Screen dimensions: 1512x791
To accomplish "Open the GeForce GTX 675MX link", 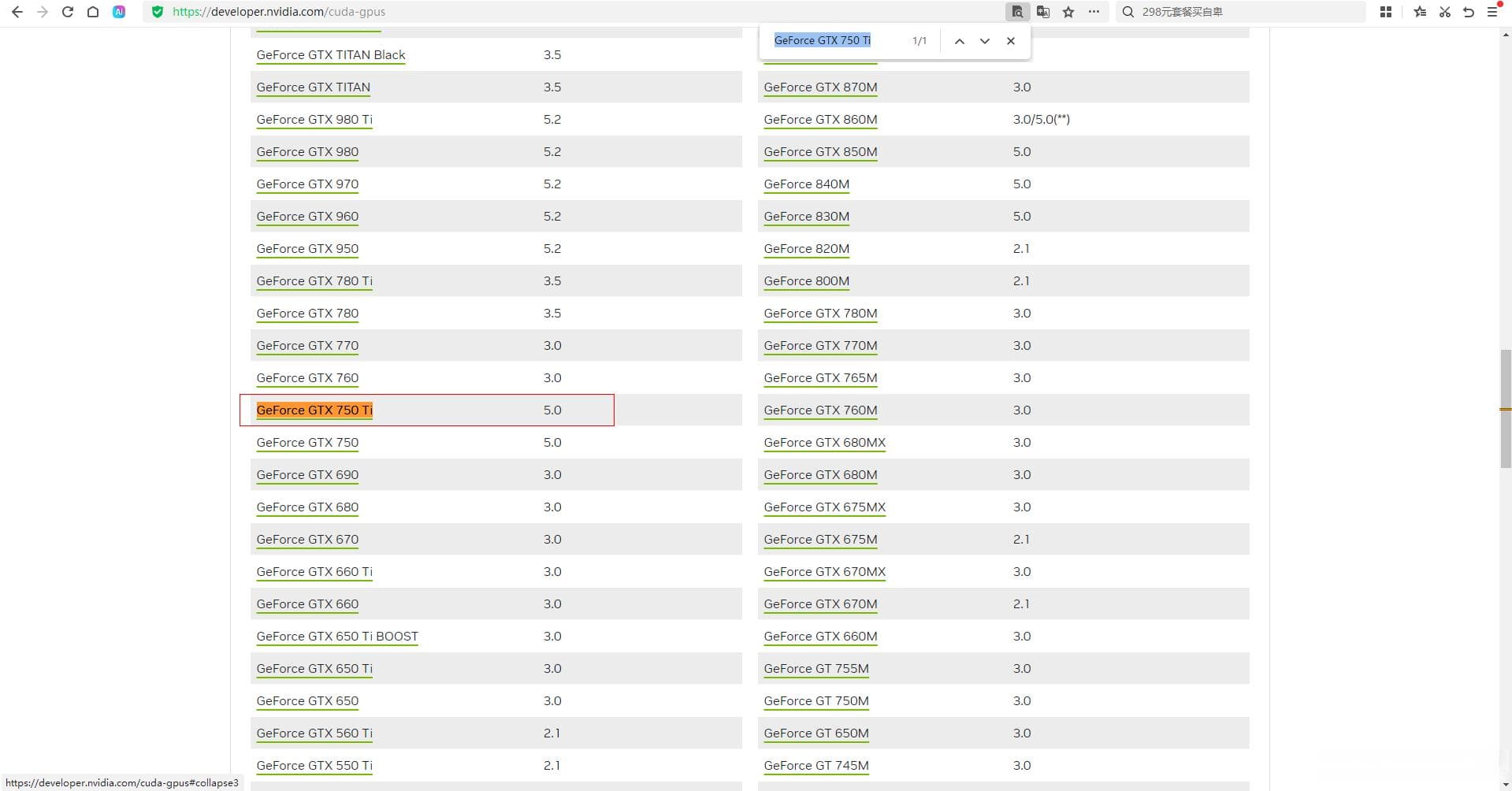I will click(x=825, y=507).
